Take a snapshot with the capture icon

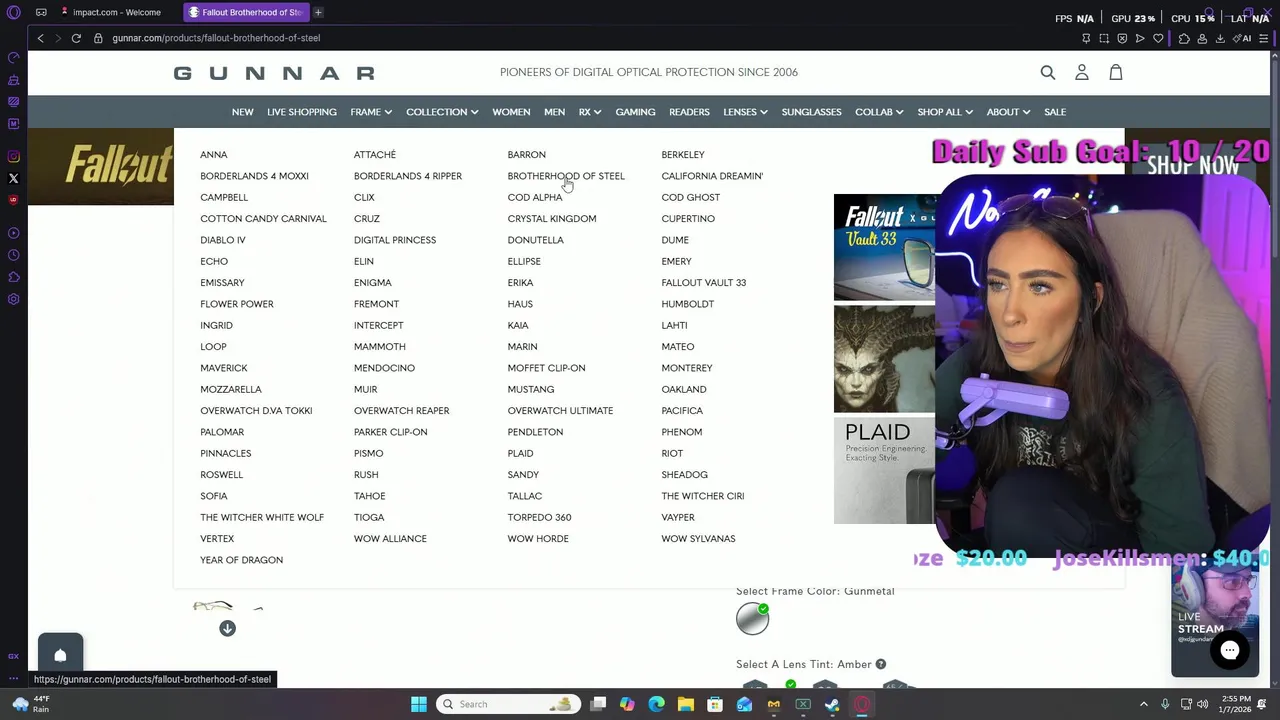[x=1104, y=38]
